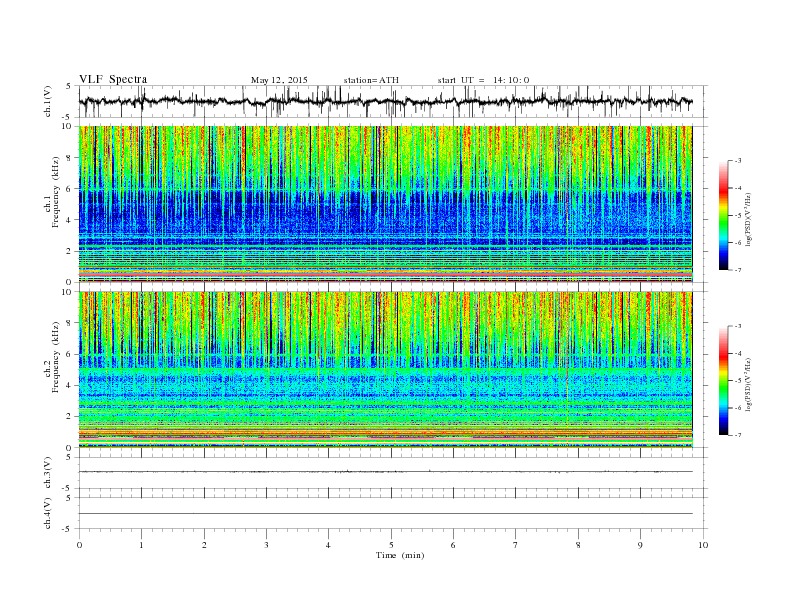
Task: Click time axis tick label "7" at bottom
Action: coord(516,545)
